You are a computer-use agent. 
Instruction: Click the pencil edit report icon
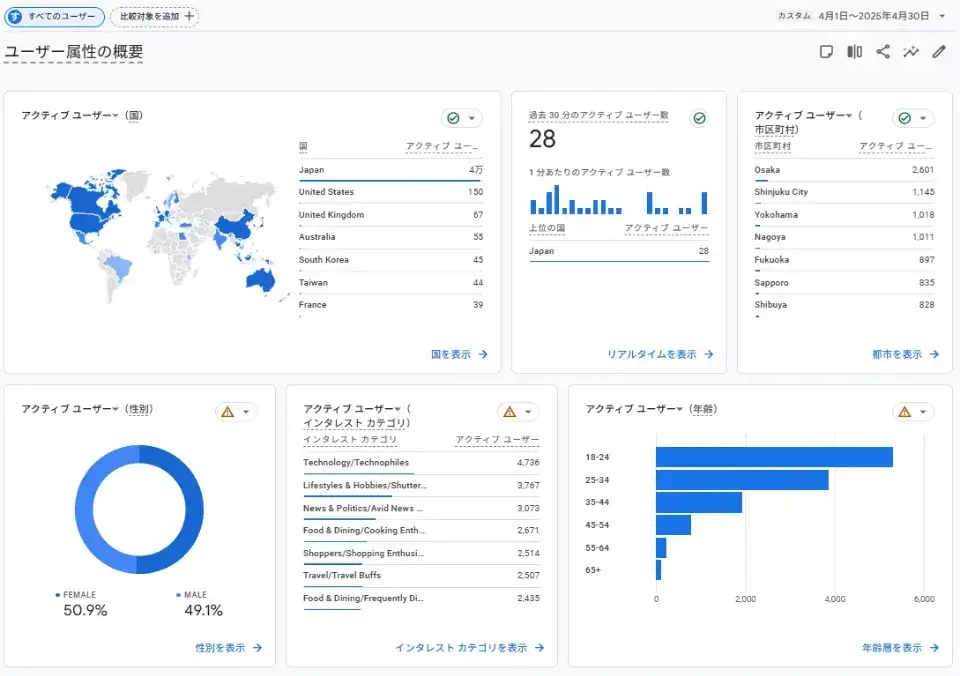coord(938,52)
